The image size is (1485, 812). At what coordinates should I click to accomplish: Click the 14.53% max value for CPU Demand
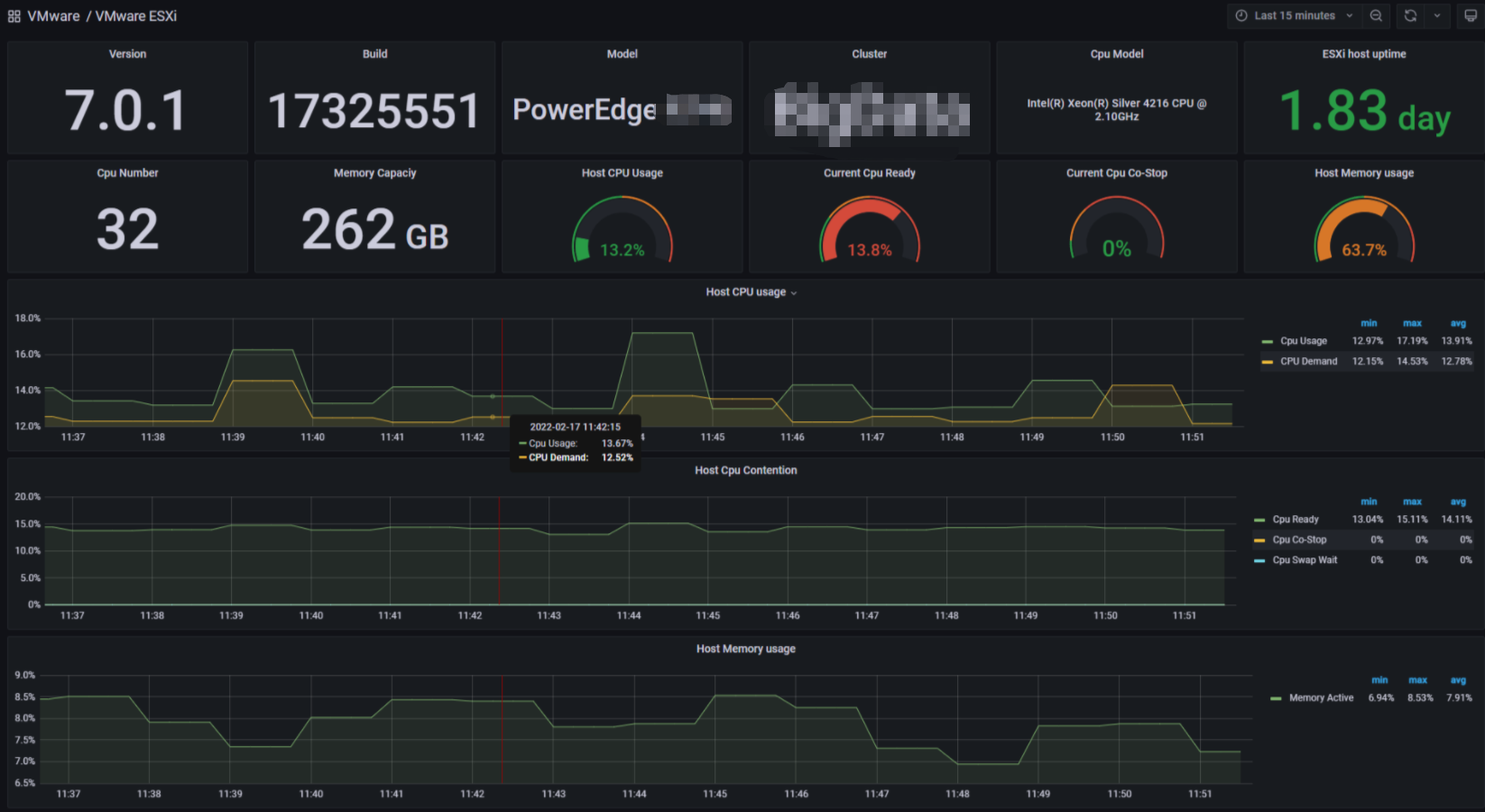pyautogui.click(x=1412, y=361)
